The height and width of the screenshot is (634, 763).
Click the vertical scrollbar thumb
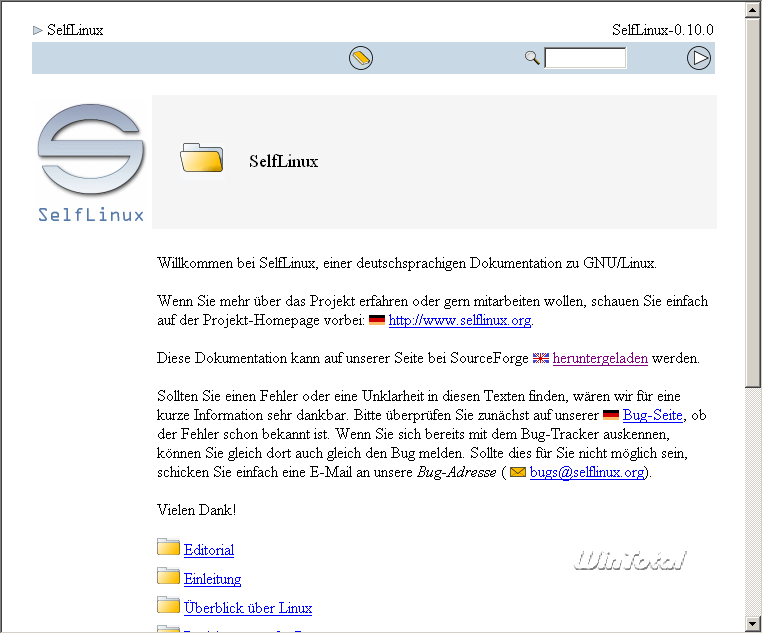(752, 203)
